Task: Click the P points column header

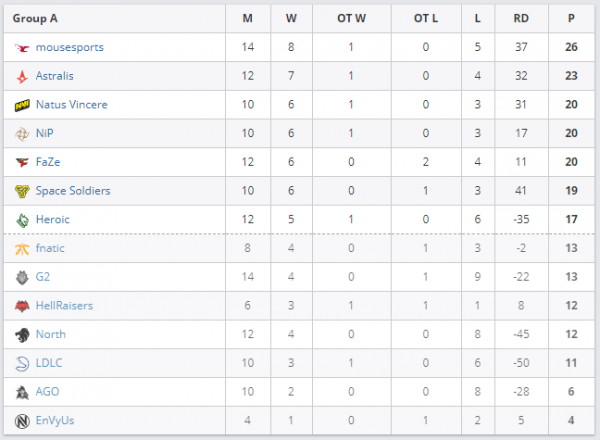Action: click(x=571, y=18)
